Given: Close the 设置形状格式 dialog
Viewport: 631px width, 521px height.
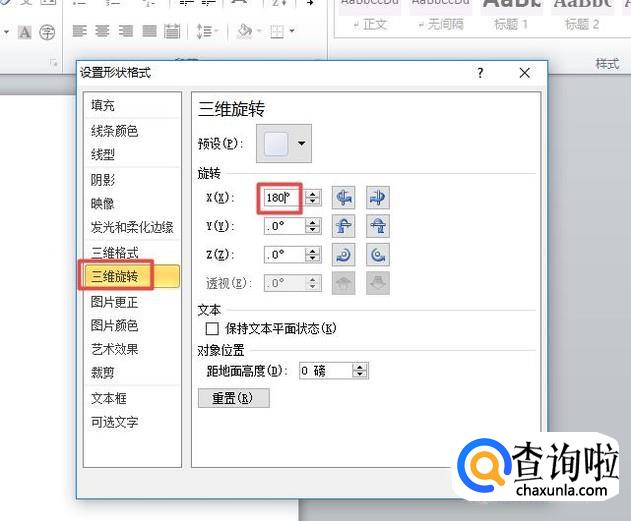Looking at the screenshot, I should tap(525, 73).
